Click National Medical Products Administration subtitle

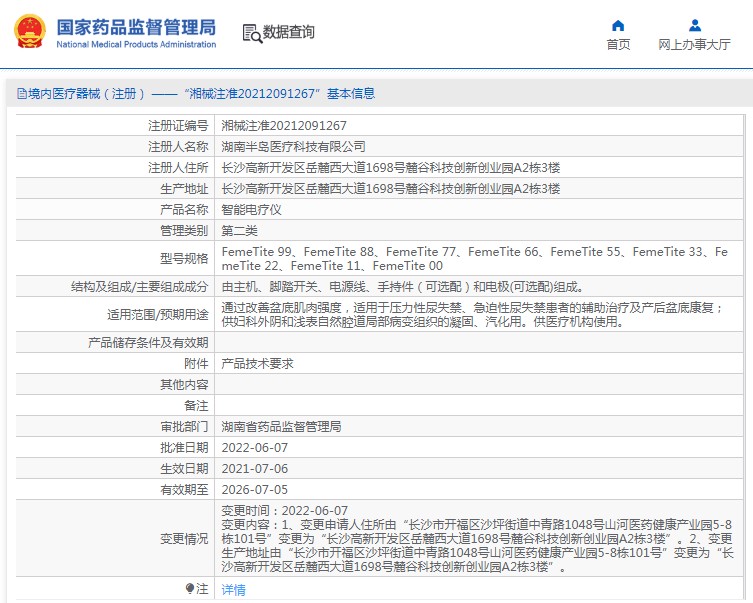tap(136, 44)
